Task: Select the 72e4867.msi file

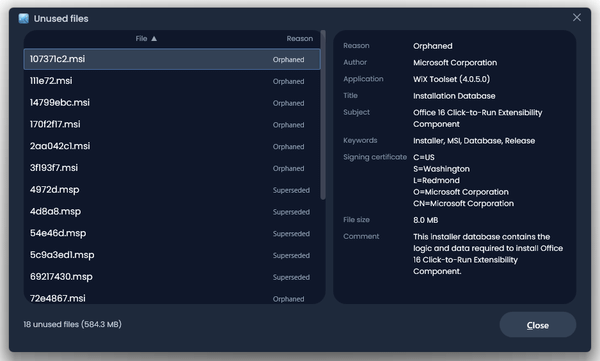Action: (x=172, y=297)
